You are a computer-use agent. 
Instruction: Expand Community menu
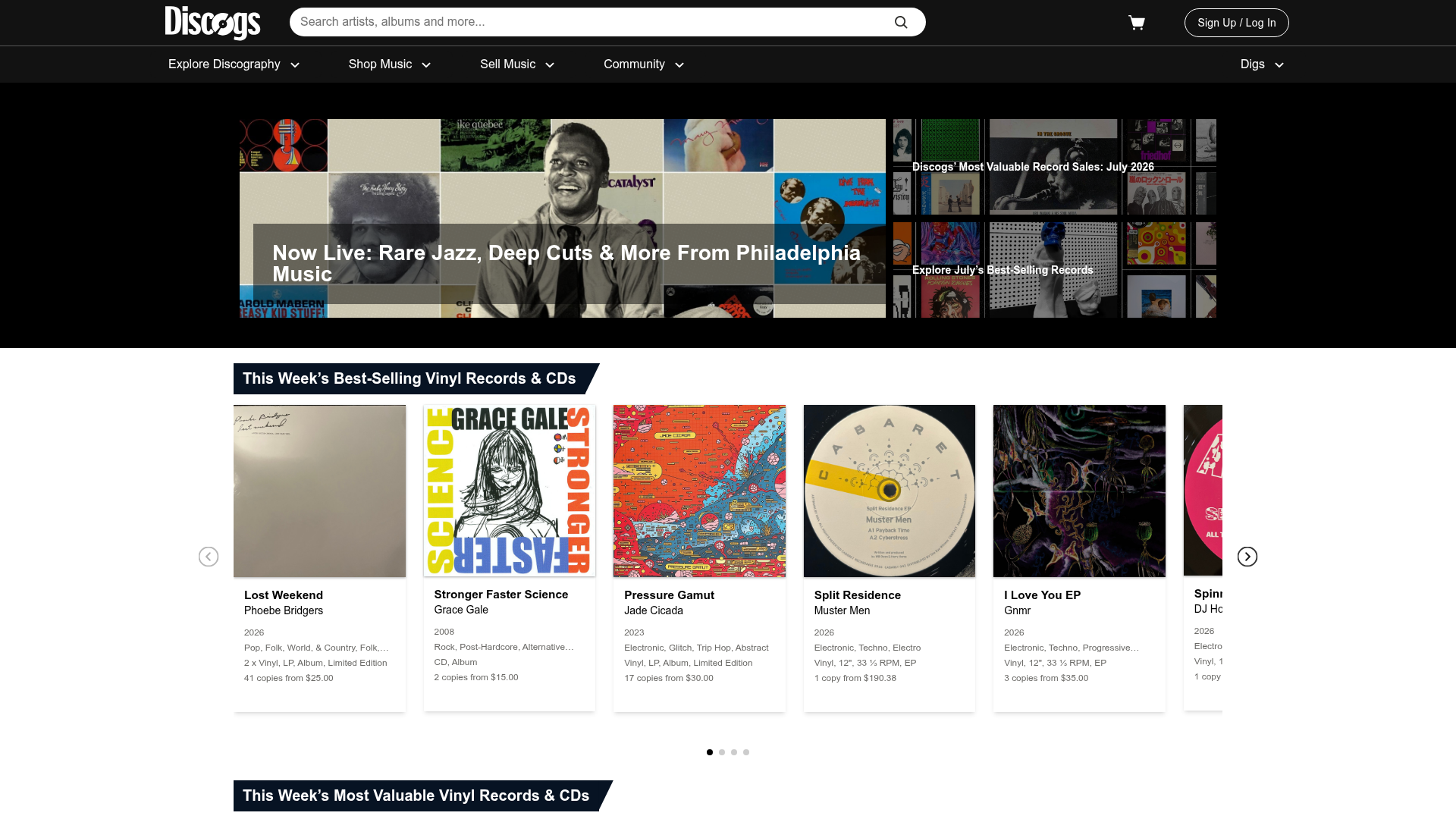pos(644,64)
